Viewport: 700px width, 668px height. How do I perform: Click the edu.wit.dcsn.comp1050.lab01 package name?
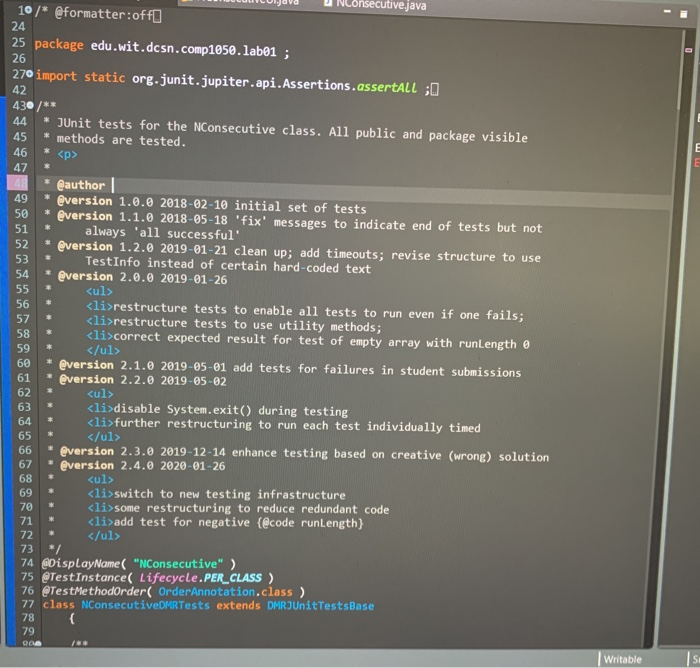coord(183,49)
